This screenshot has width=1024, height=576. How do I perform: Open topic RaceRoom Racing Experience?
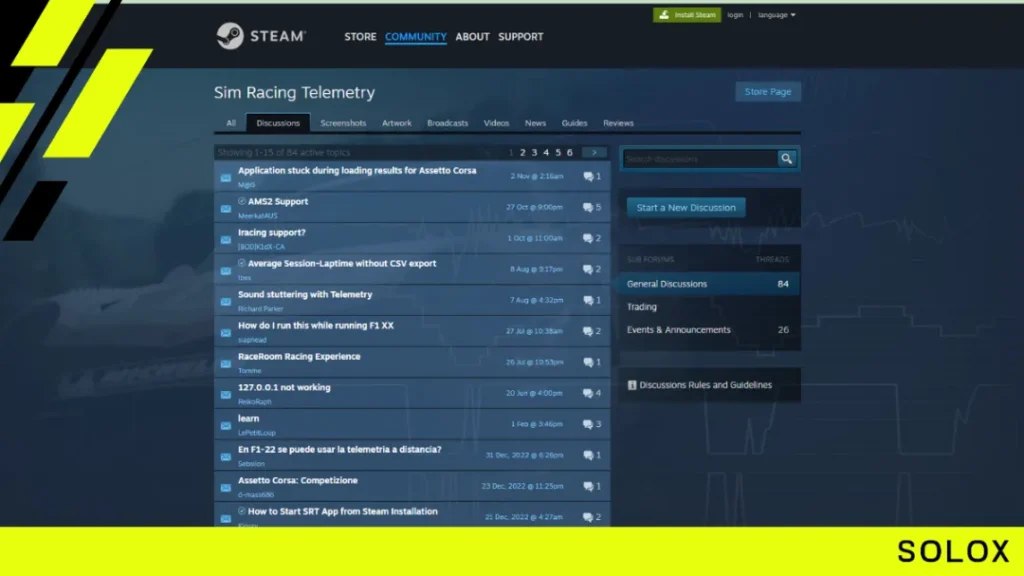coord(299,357)
